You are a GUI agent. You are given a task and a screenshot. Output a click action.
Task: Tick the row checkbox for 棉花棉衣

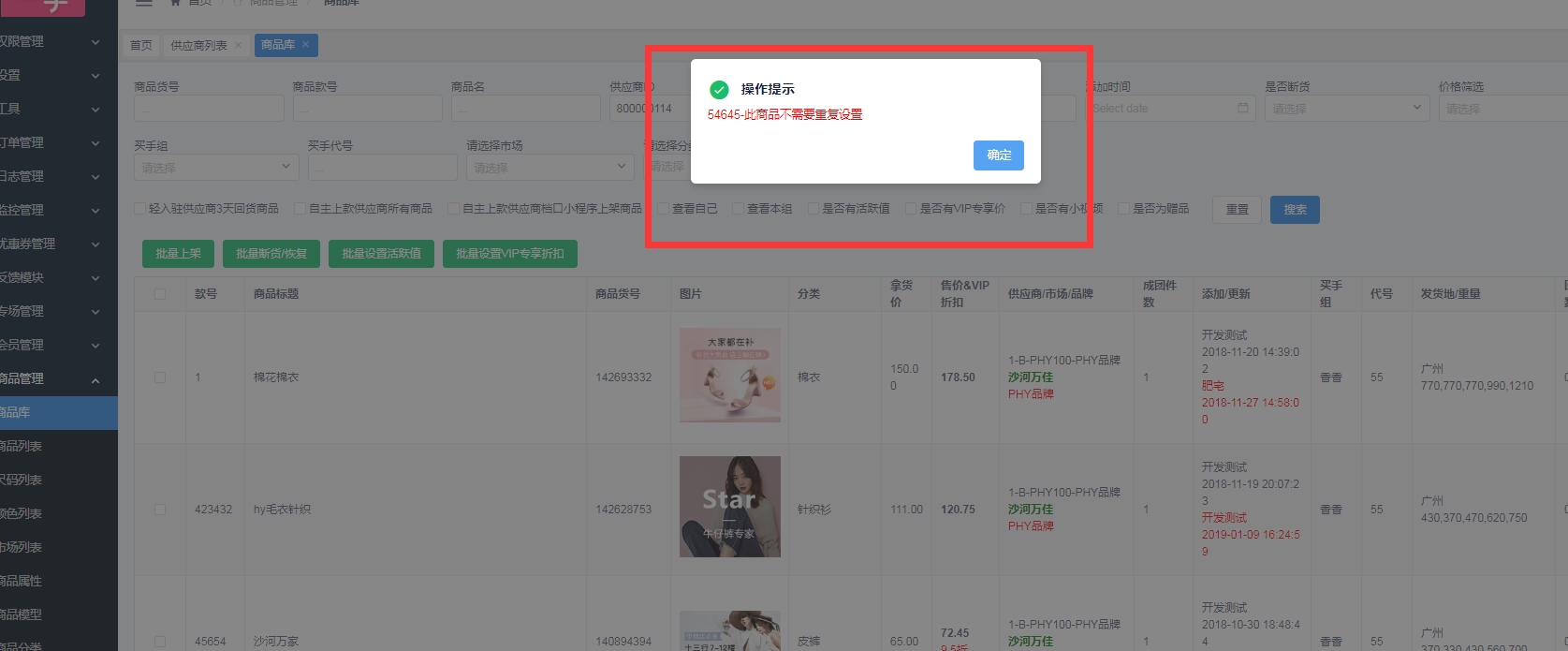click(160, 377)
